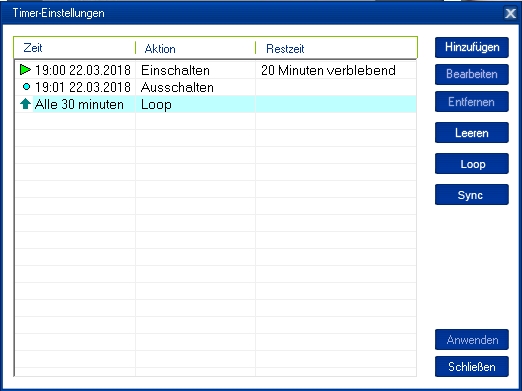
Task: Close the Timer-Einstellungen dialog with X
Action: pyautogui.click(x=510, y=14)
